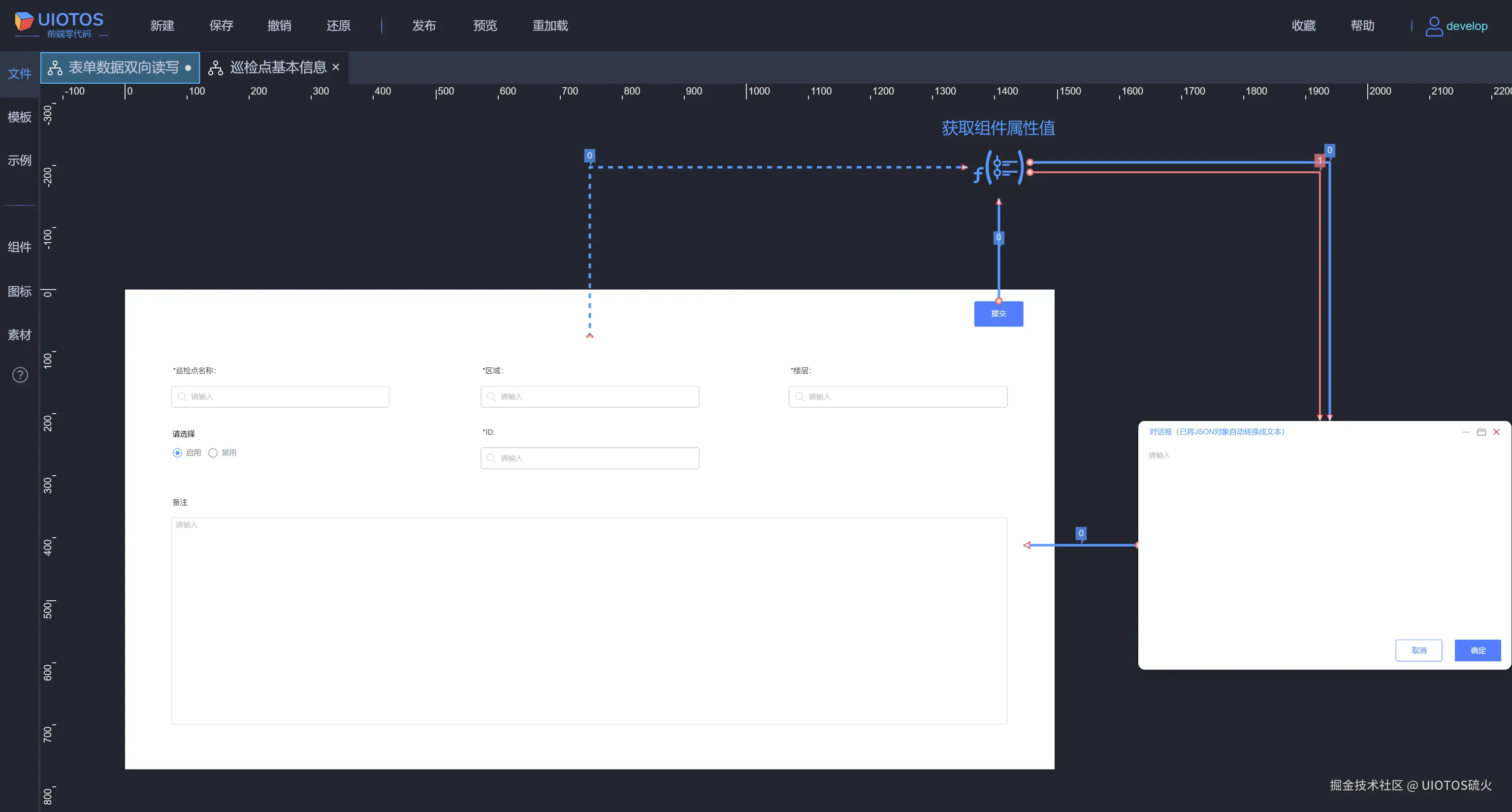This screenshot has width=1512, height=812.
Task: Click the search icon in 巡检点名称 field
Action: [182, 397]
